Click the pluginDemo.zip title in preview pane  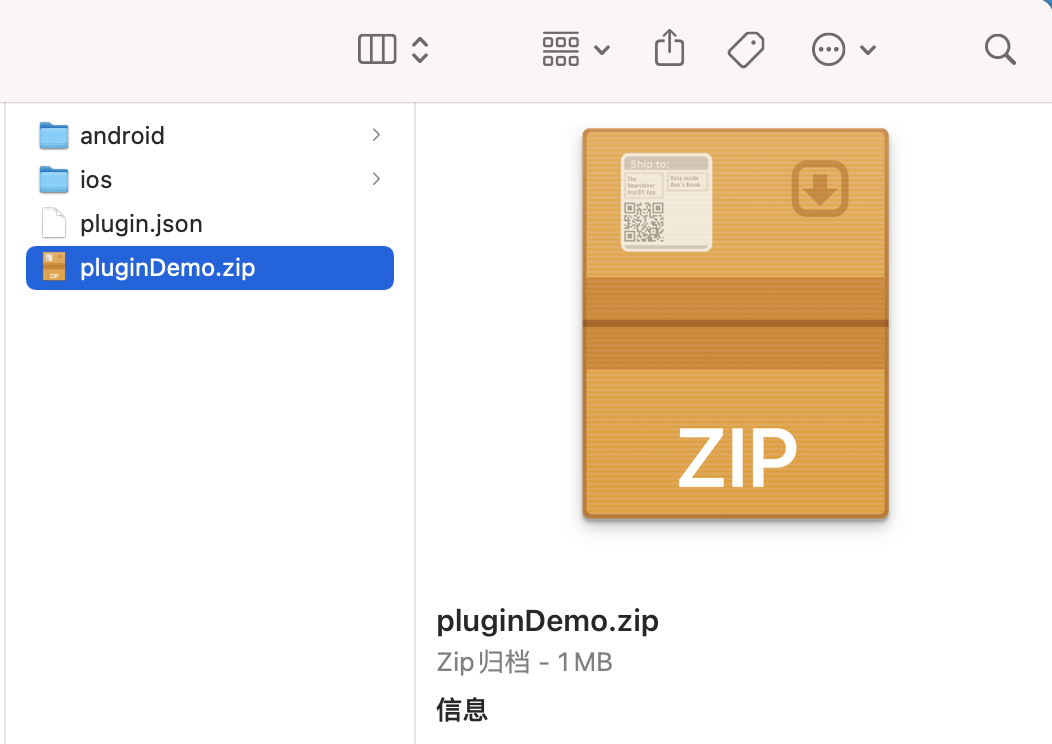pos(547,621)
